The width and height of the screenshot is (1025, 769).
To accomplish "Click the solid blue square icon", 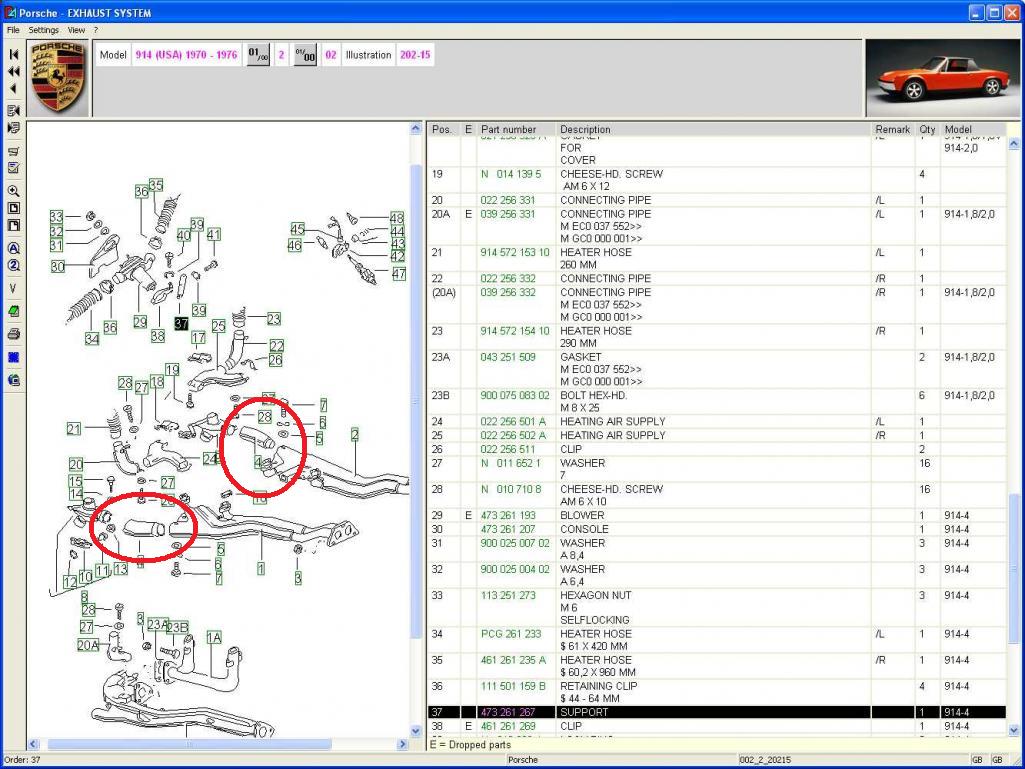I will (x=13, y=357).
